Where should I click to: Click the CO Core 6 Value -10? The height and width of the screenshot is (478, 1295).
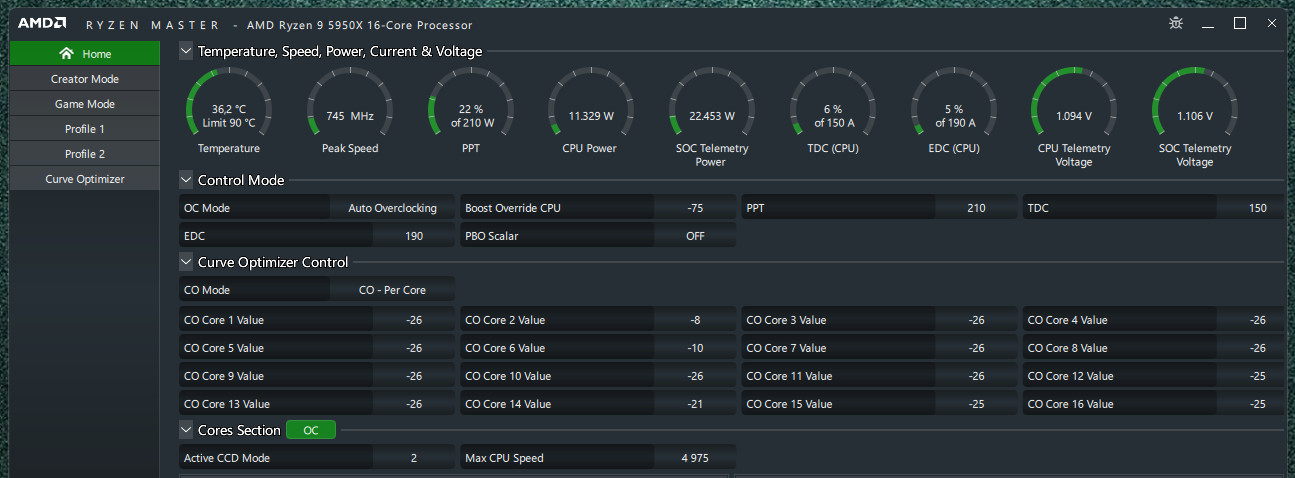(x=695, y=348)
